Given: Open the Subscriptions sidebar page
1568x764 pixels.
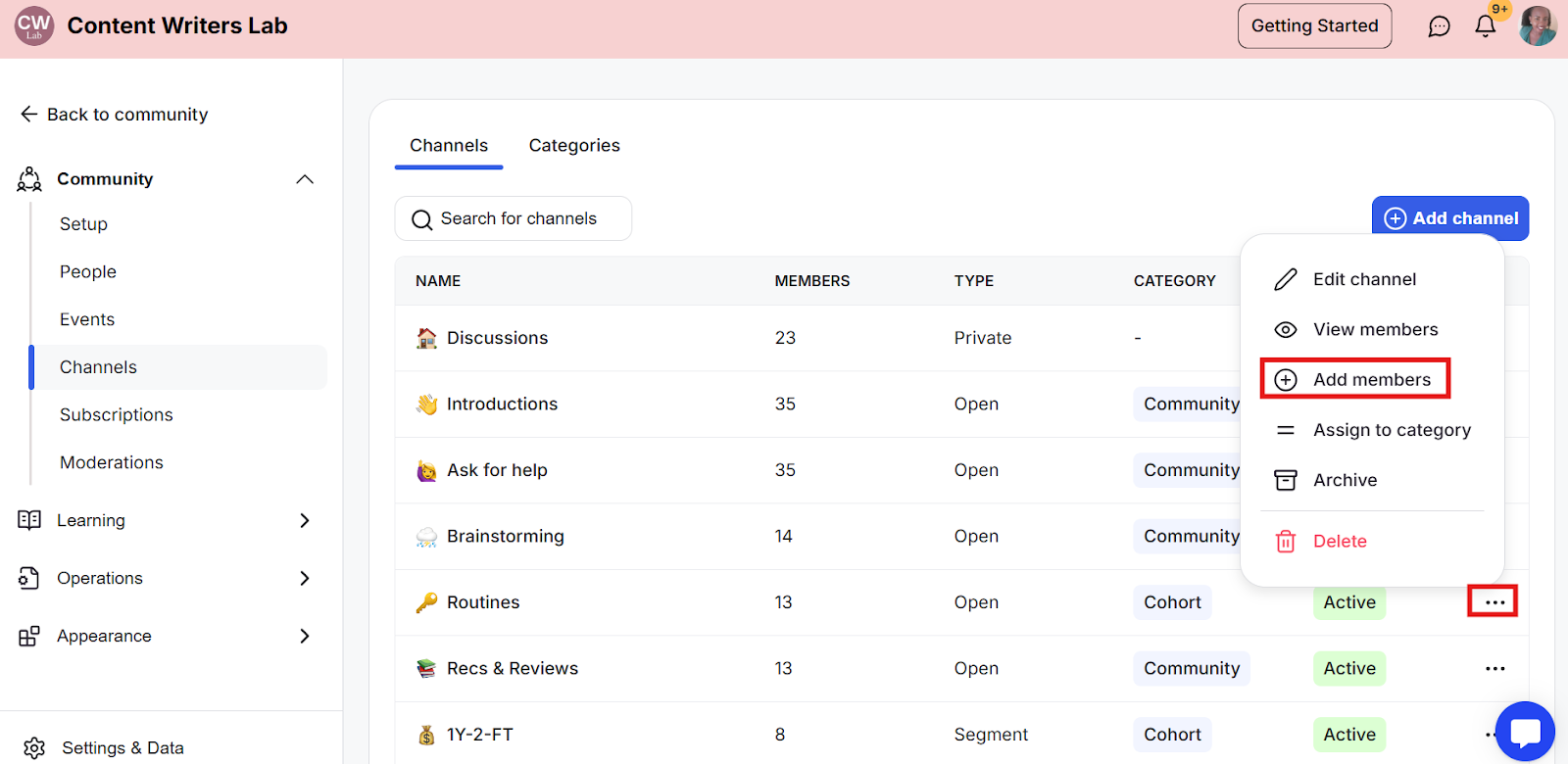Looking at the screenshot, I should (x=117, y=415).
